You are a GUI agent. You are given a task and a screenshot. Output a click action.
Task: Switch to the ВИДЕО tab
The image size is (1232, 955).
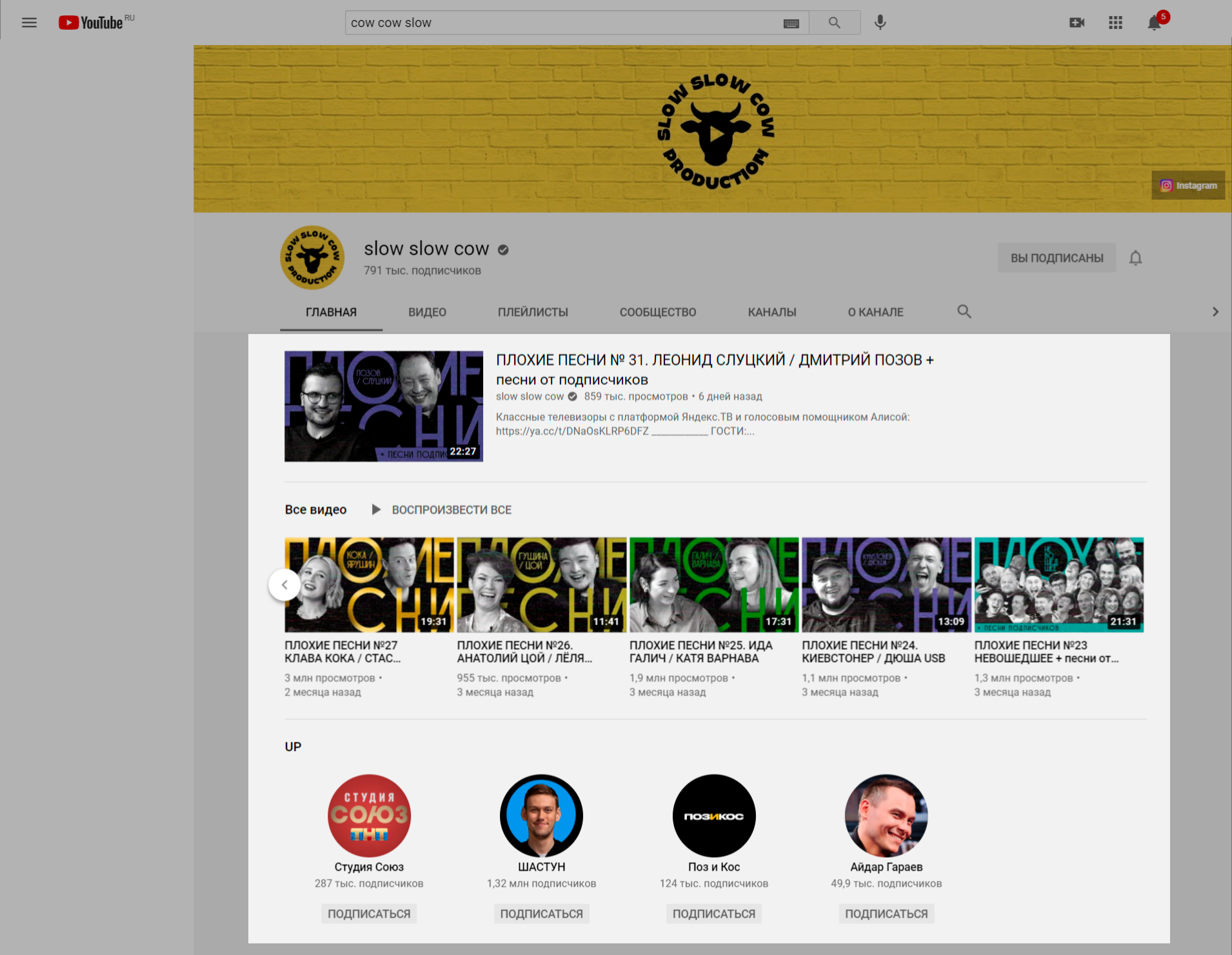tap(427, 312)
